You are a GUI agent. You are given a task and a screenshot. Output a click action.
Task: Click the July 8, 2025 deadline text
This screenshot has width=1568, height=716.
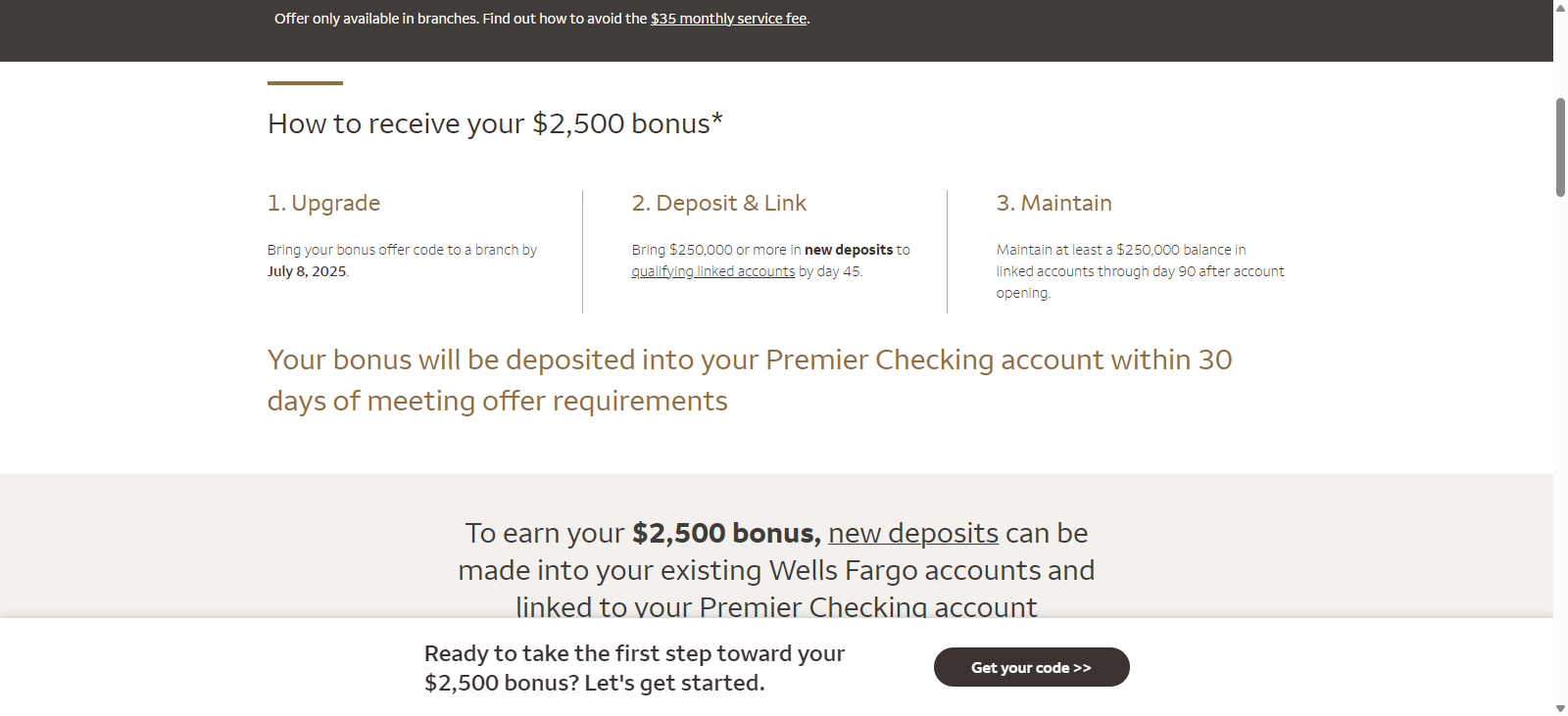point(307,271)
